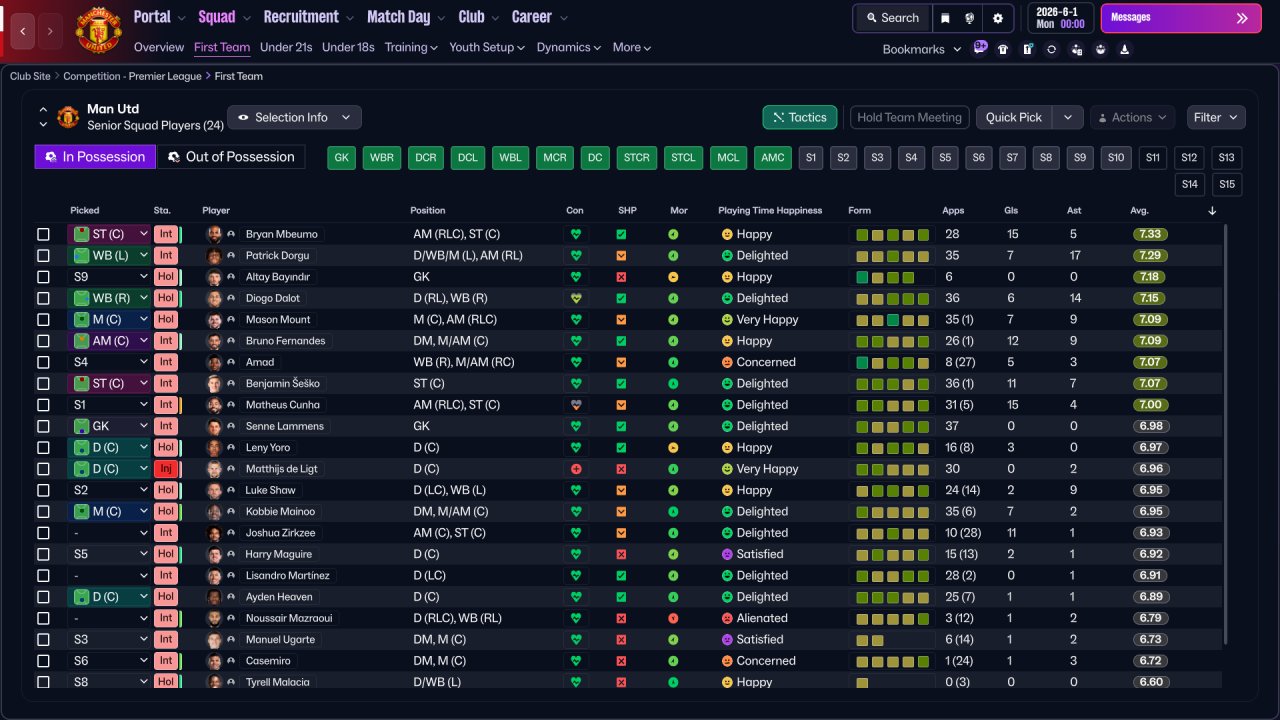
Task: Click the circular refresh icon in bookmarks bar
Action: 1051,49
